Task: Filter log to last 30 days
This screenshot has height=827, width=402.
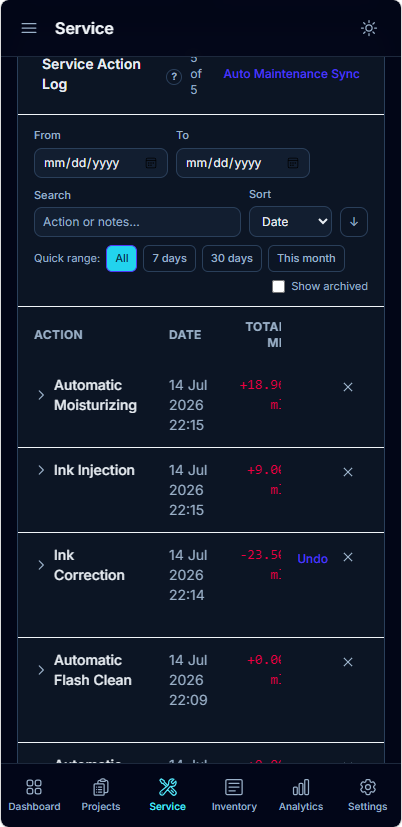Action: pyautogui.click(x=232, y=258)
